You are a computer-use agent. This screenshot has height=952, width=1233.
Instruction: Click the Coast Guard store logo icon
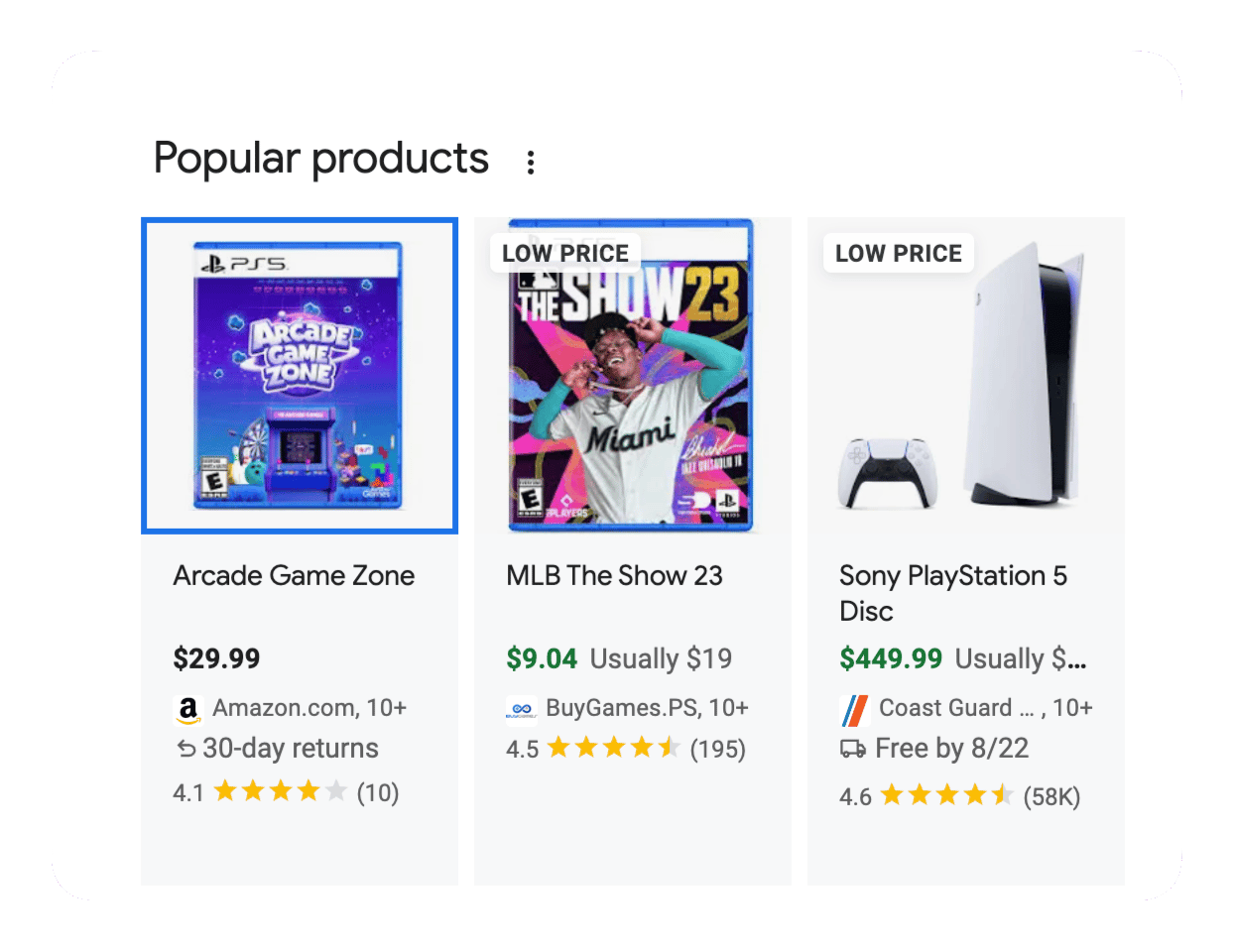854,709
